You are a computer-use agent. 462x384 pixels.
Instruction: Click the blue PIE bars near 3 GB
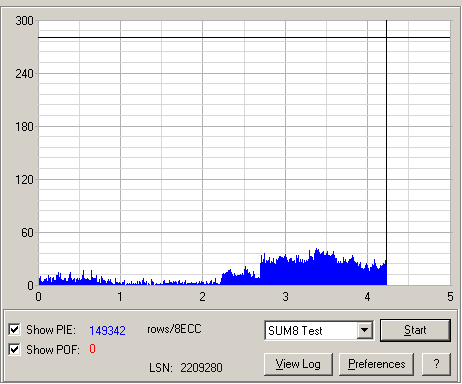[285, 271]
